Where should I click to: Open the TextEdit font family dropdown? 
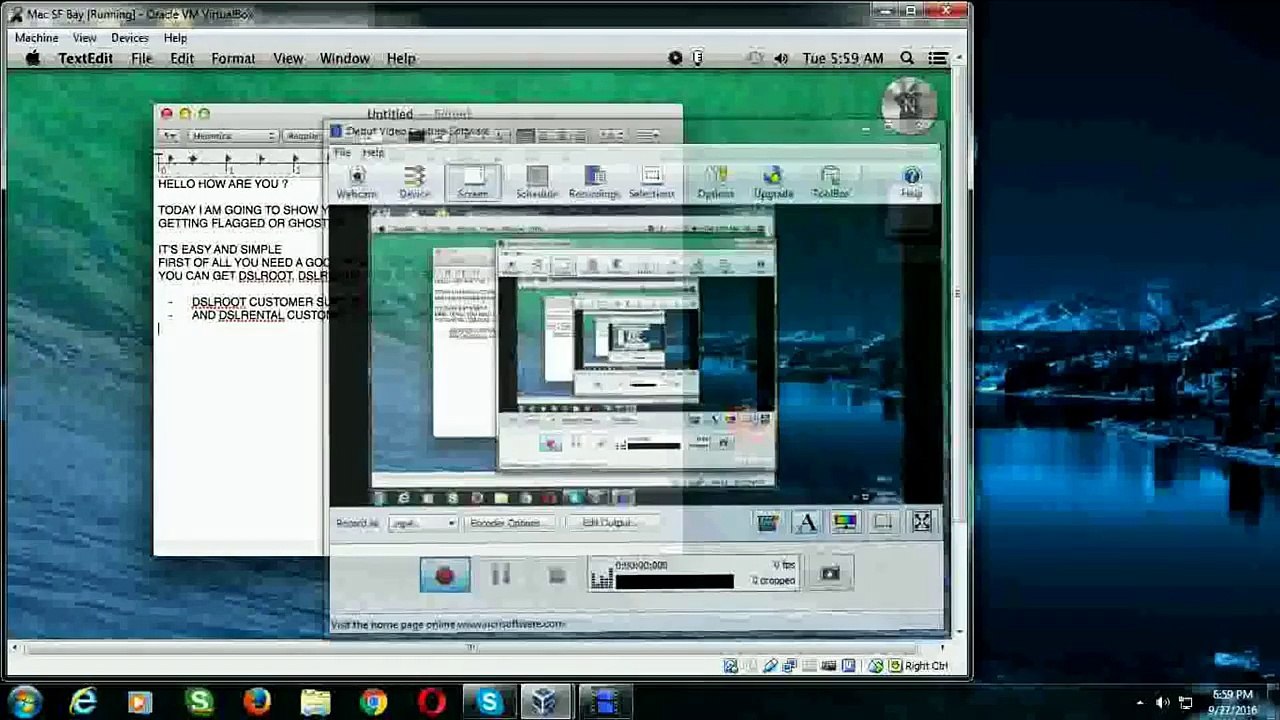pyautogui.click(x=232, y=136)
